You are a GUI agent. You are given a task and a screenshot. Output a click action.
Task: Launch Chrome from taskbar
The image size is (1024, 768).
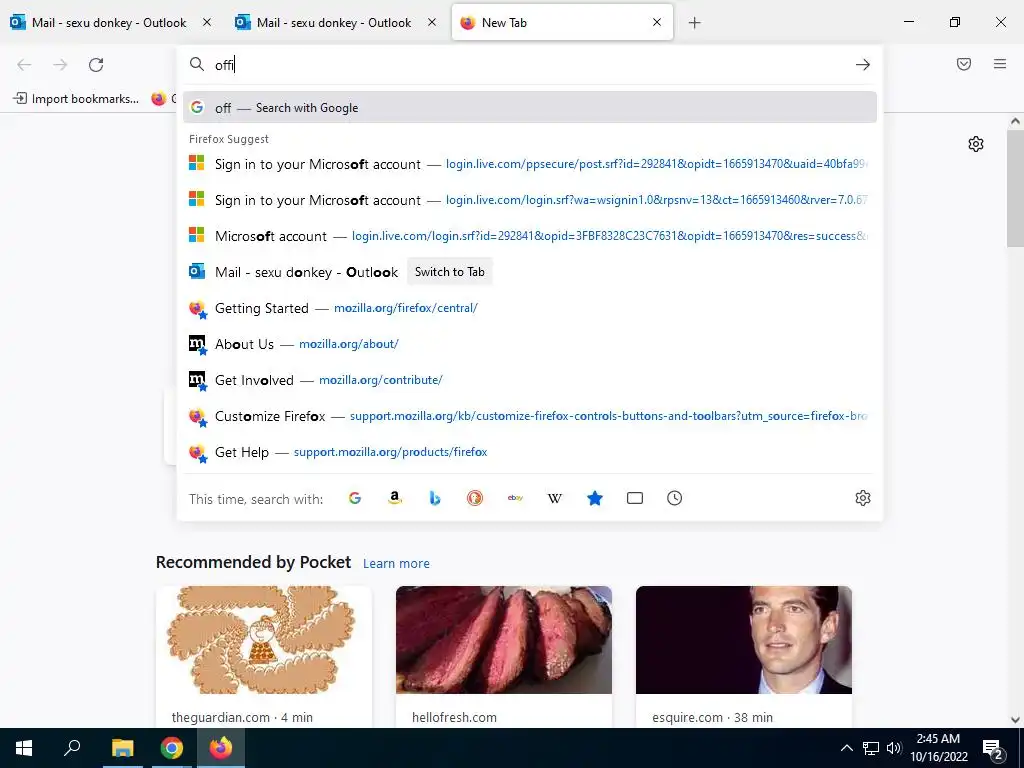pyautogui.click(x=172, y=748)
